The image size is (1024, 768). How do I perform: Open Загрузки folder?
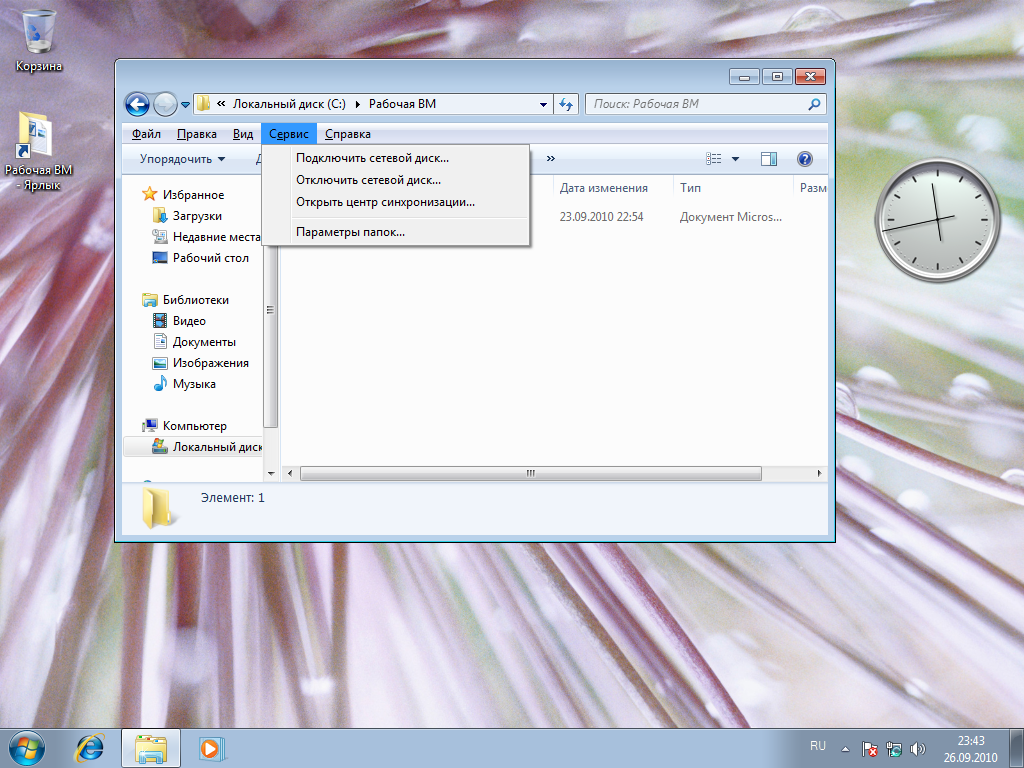click(x=197, y=216)
